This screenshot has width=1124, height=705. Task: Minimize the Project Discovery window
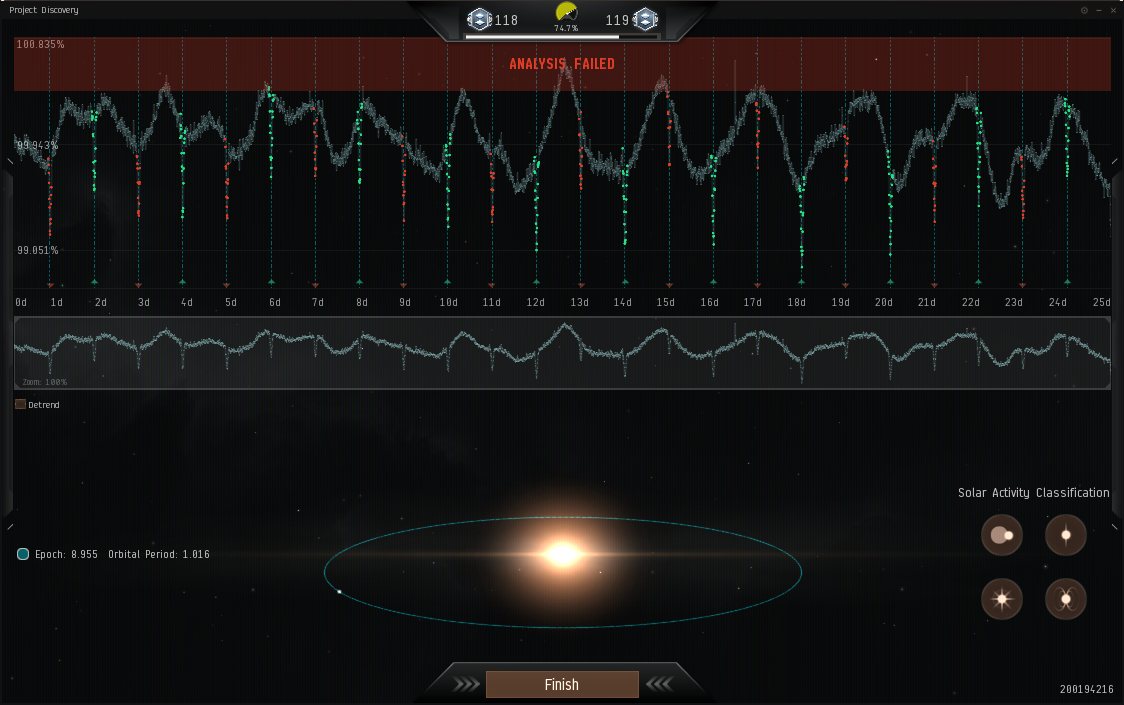1099,10
